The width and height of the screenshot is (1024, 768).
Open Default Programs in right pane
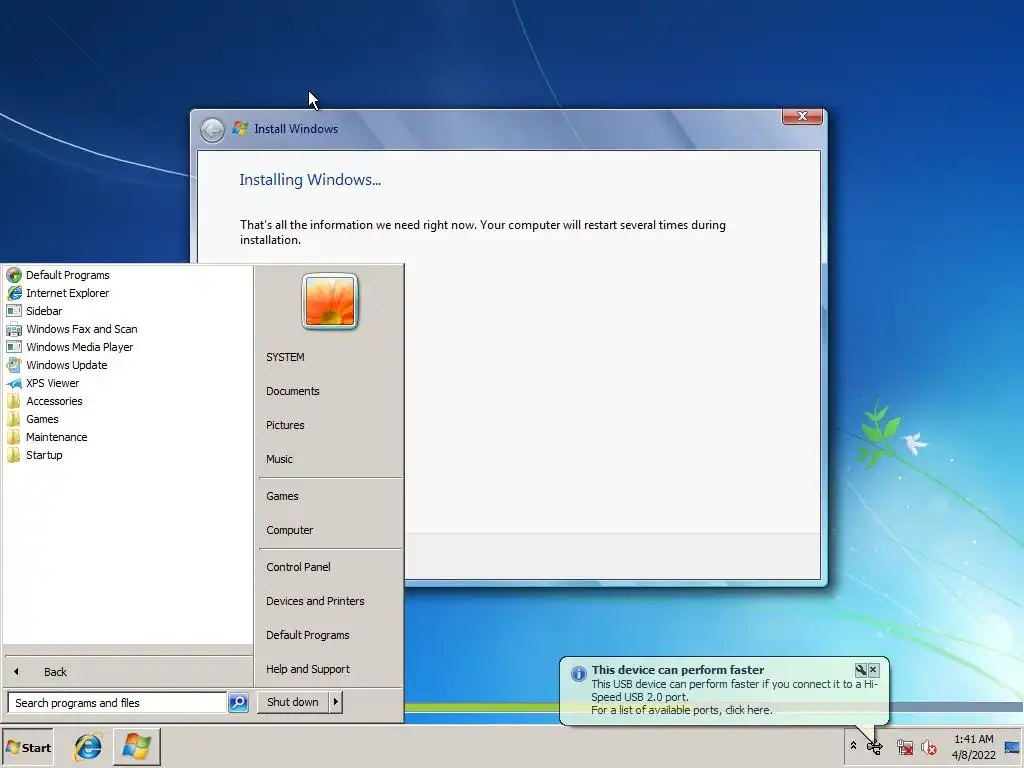(x=308, y=635)
